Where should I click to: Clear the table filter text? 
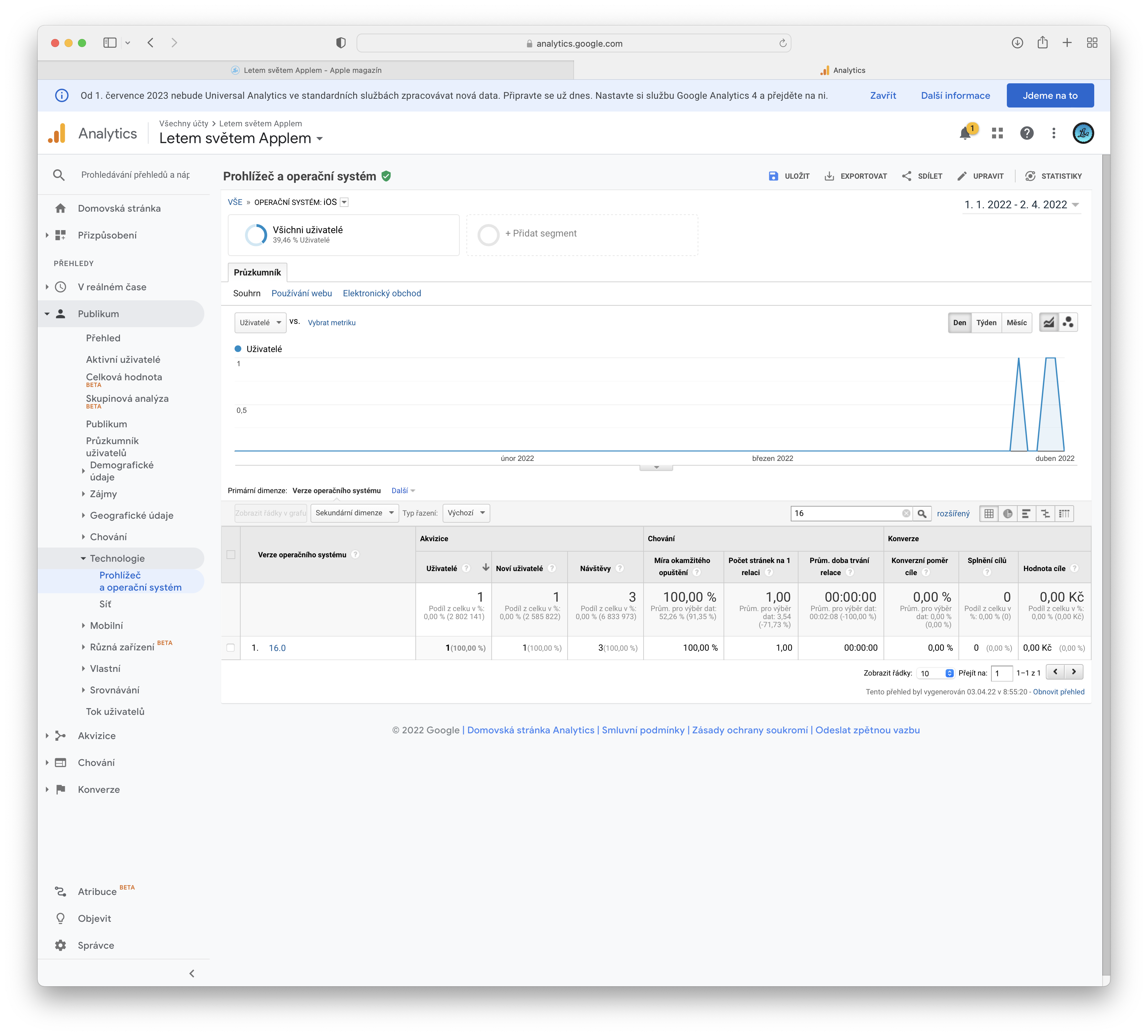(905, 513)
